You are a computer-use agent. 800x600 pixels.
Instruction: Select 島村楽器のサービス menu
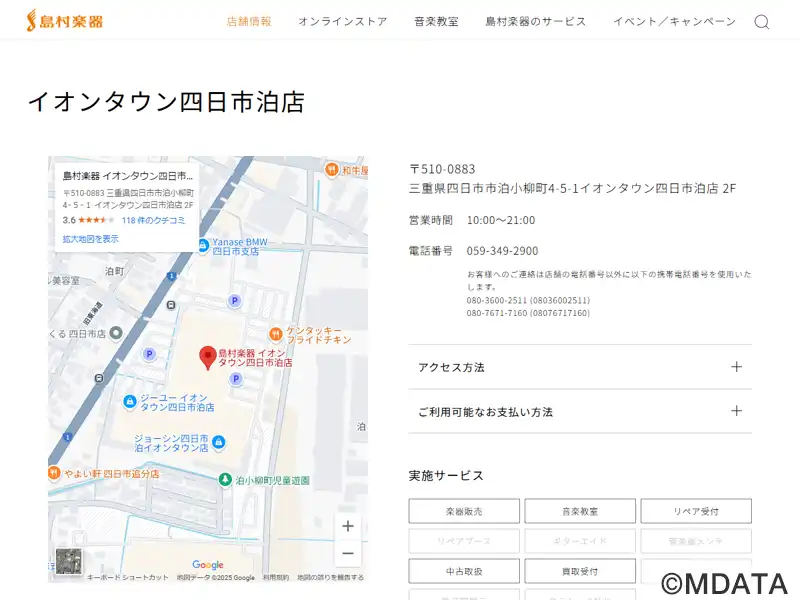point(536,21)
